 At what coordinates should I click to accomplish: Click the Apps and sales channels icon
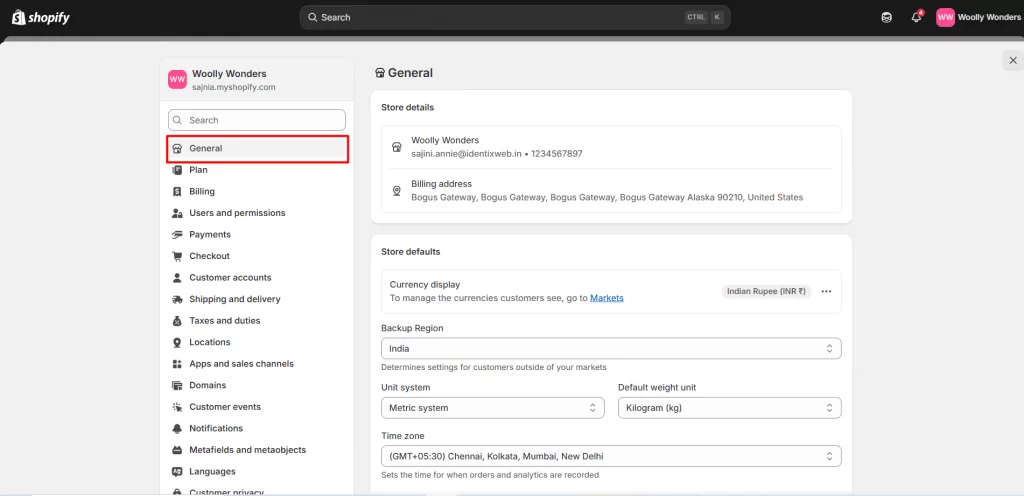pyautogui.click(x=177, y=364)
